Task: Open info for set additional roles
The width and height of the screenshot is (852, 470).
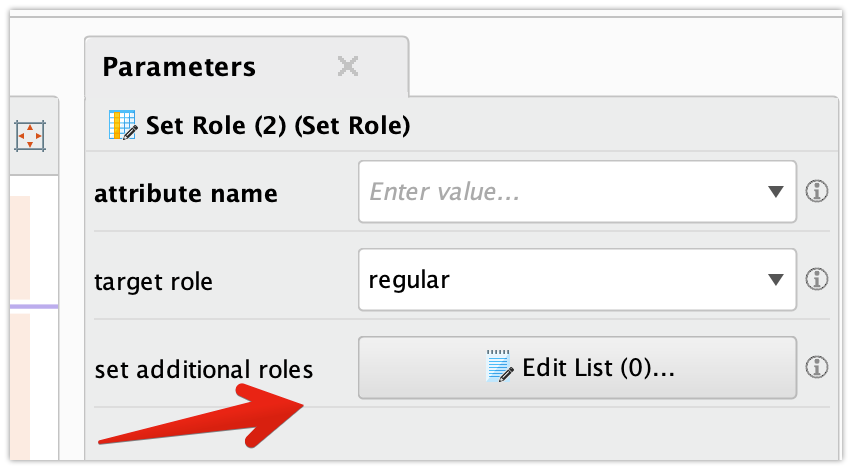Action: (x=817, y=367)
